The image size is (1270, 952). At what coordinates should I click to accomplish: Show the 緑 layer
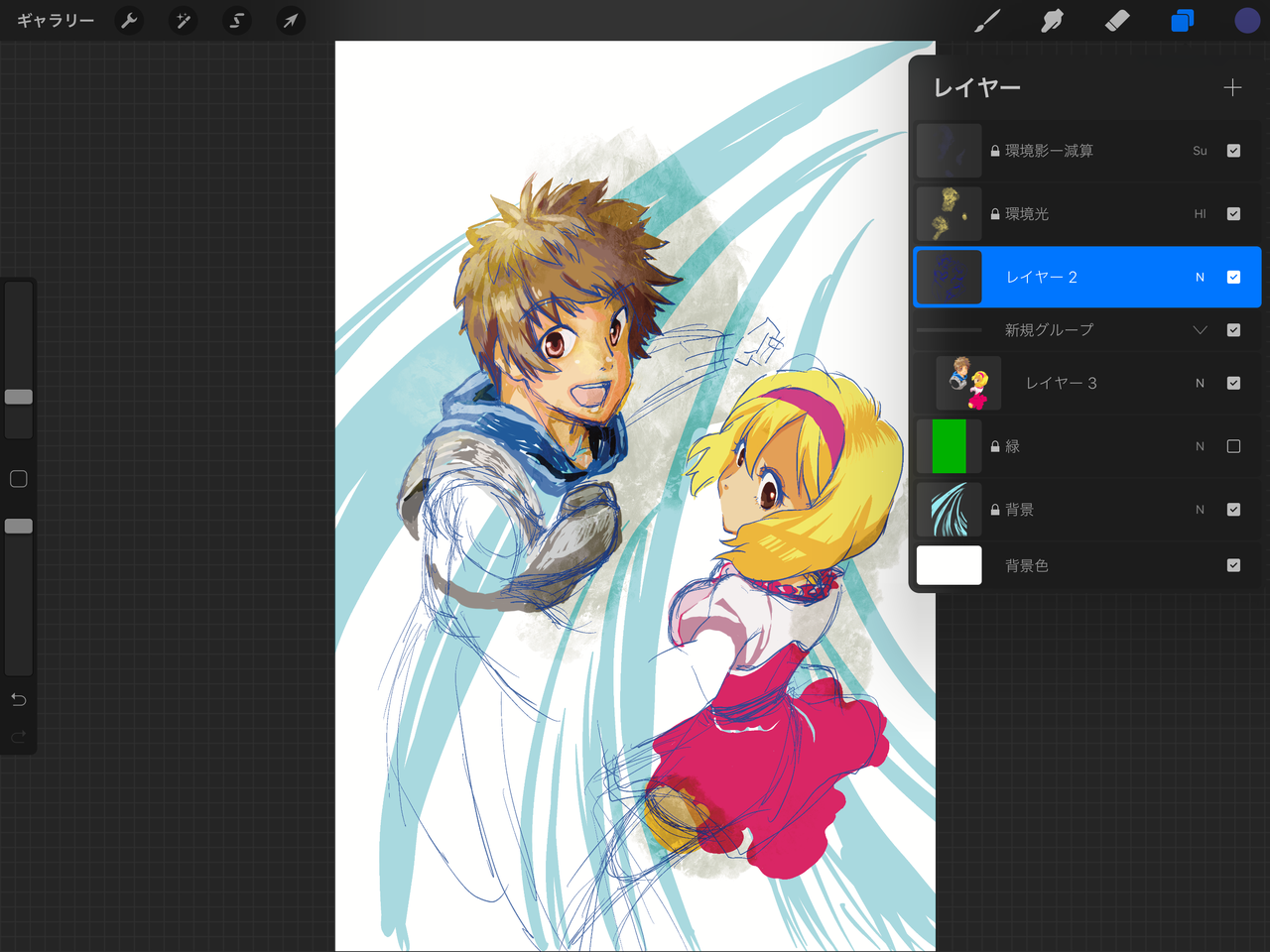1233,446
